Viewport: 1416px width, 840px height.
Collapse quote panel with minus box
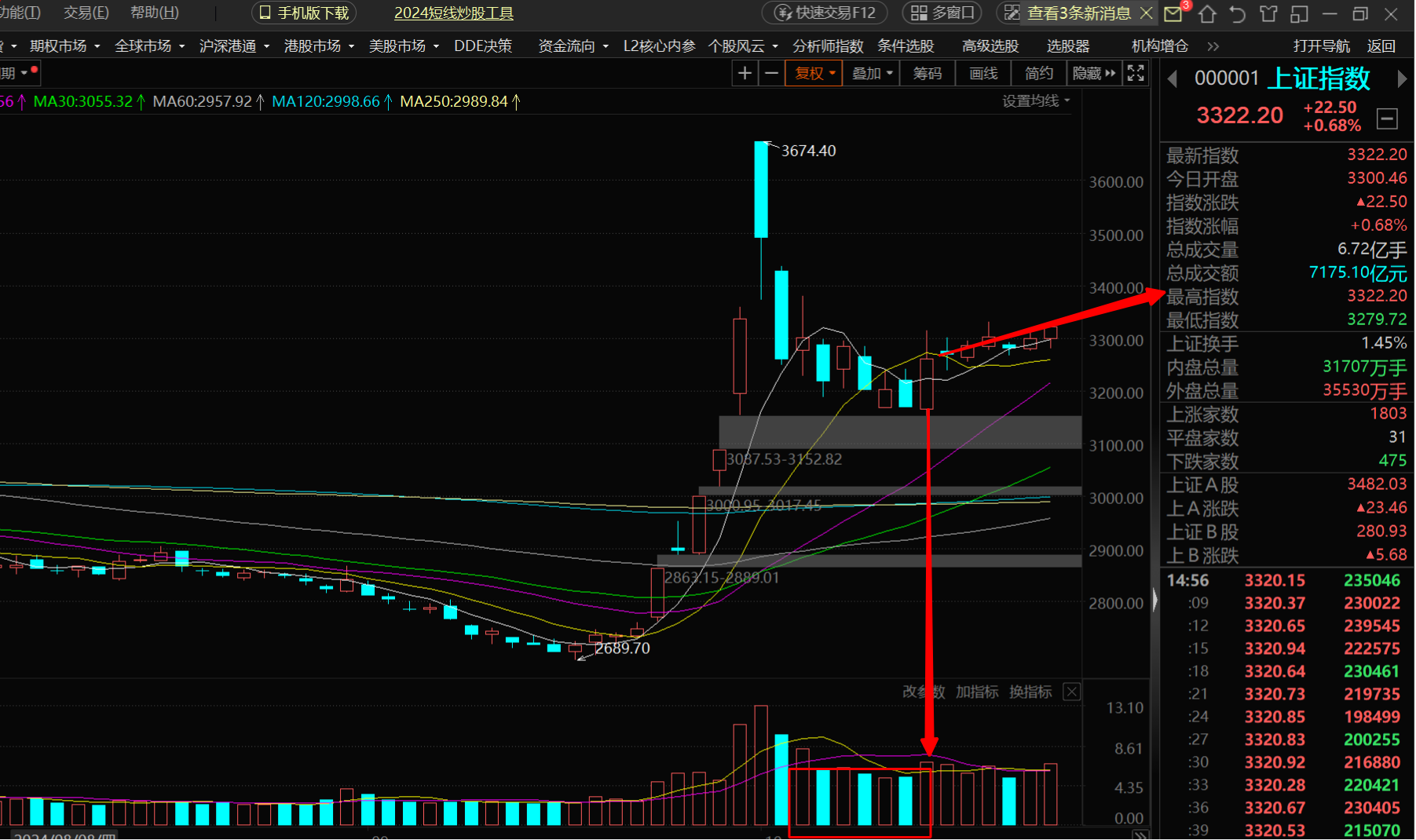pyautogui.click(x=1387, y=119)
